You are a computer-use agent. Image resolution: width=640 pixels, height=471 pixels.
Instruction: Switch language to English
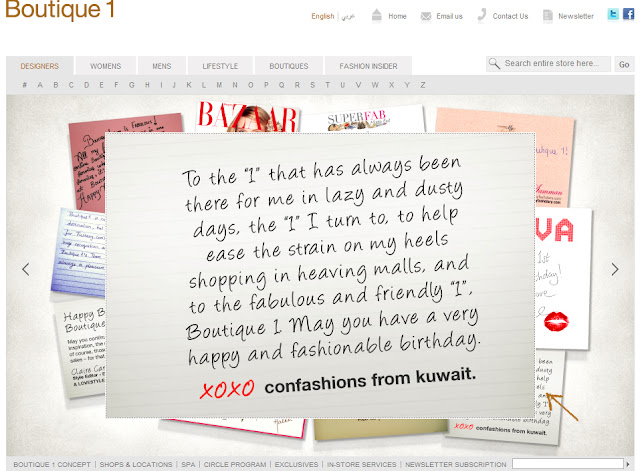pos(322,16)
